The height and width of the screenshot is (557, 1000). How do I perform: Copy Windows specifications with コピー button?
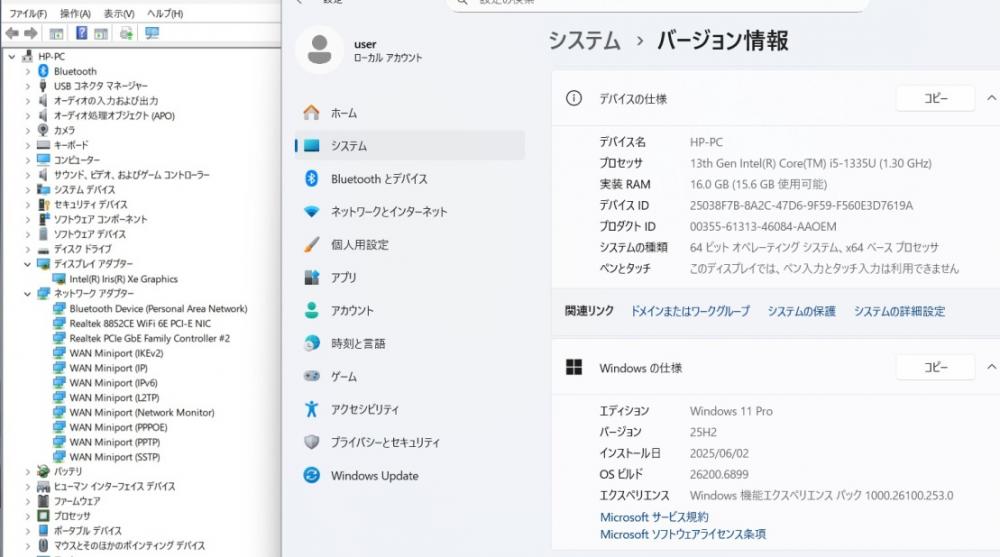tap(936, 368)
